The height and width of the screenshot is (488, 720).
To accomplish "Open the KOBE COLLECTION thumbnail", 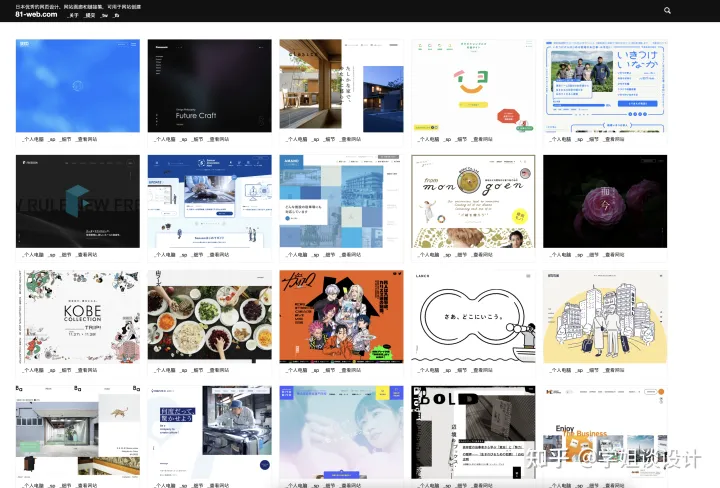I will [x=78, y=317].
